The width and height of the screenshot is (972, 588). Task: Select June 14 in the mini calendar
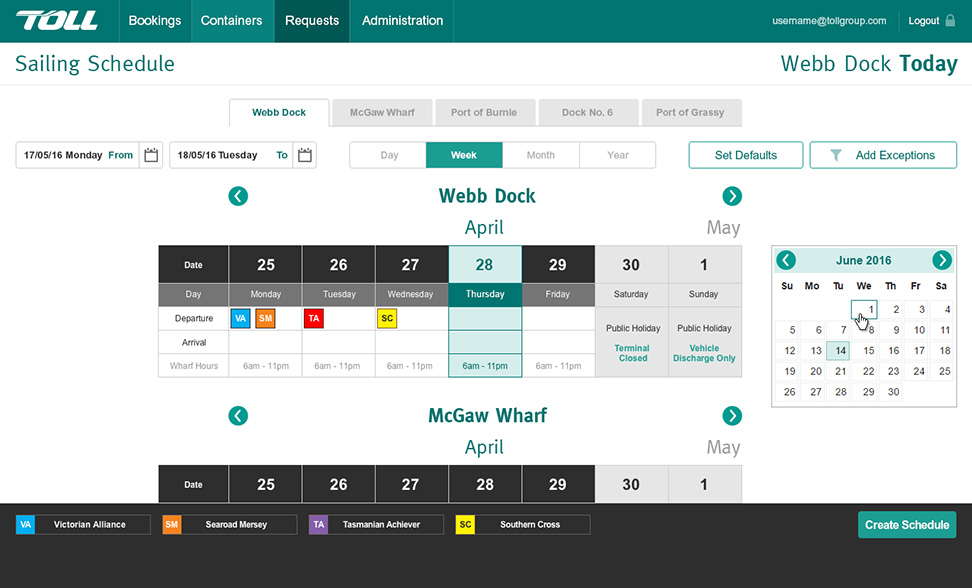click(839, 351)
